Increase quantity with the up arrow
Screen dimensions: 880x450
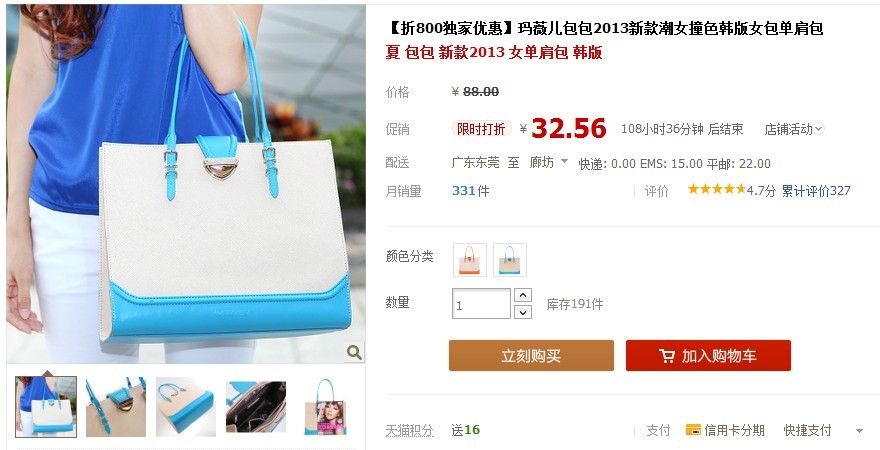click(x=523, y=295)
